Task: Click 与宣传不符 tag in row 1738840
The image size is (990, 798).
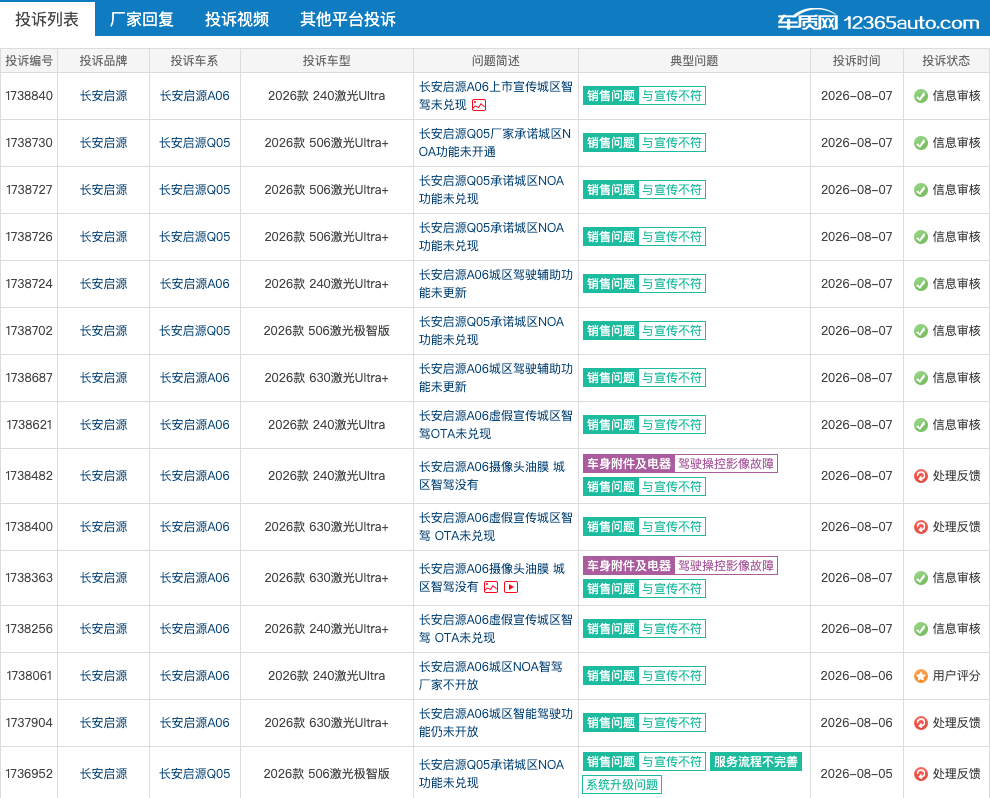Action: pos(672,96)
